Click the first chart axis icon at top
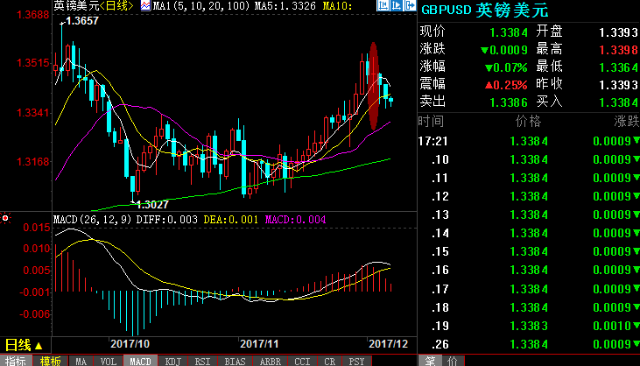Image resolution: width=640 pixels, height=366 pixels. pyautogui.click(x=382, y=5)
